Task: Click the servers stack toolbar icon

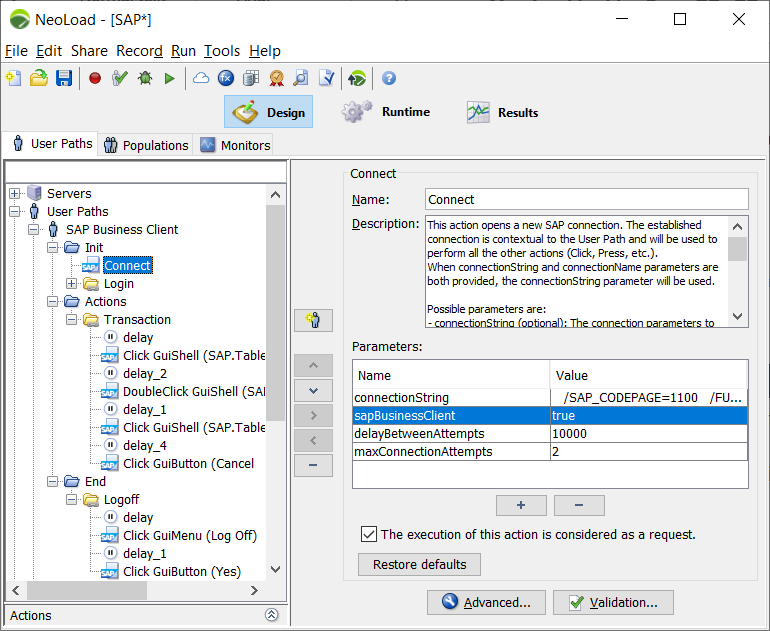Action: [x=251, y=78]
